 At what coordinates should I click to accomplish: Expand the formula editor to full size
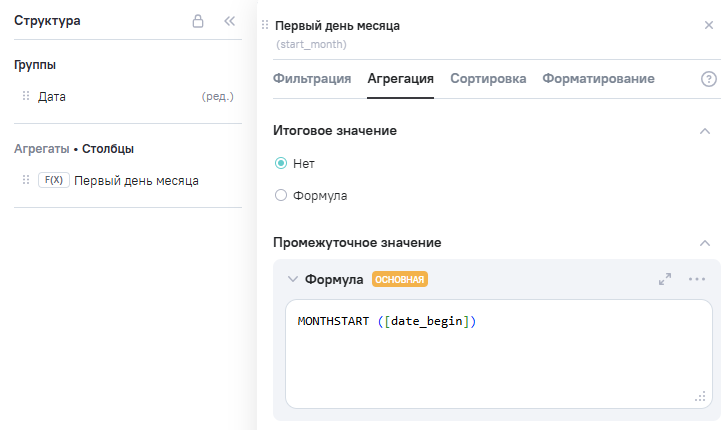coord(665,279)
